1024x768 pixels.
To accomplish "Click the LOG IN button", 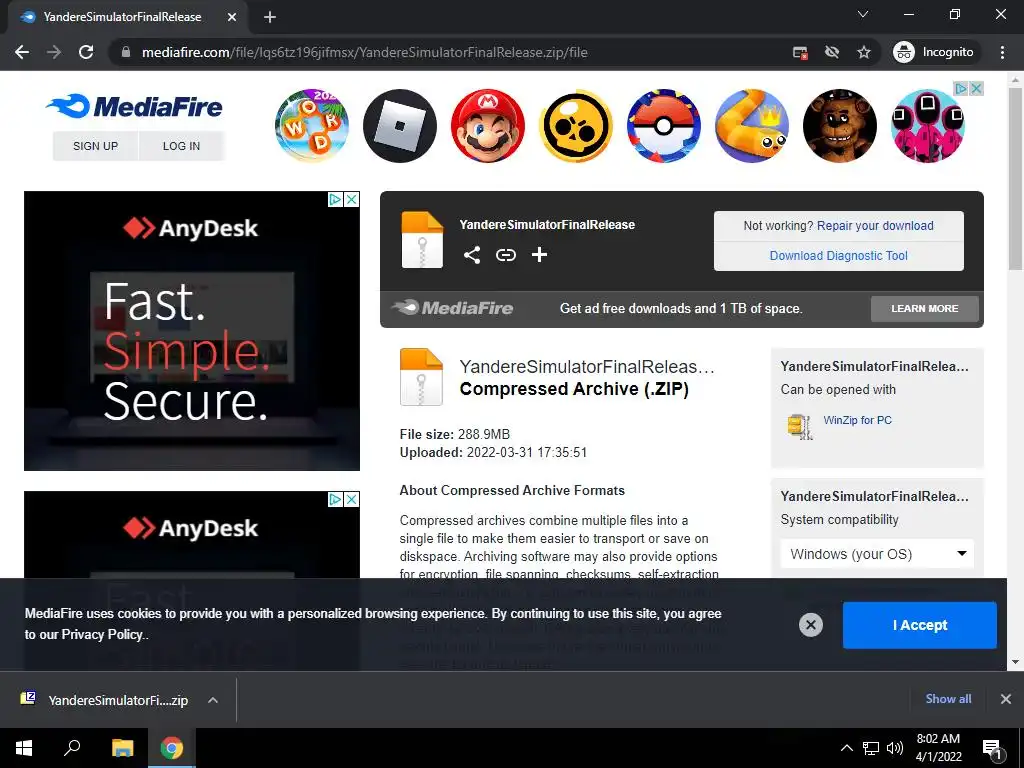I will pos(182,146).
